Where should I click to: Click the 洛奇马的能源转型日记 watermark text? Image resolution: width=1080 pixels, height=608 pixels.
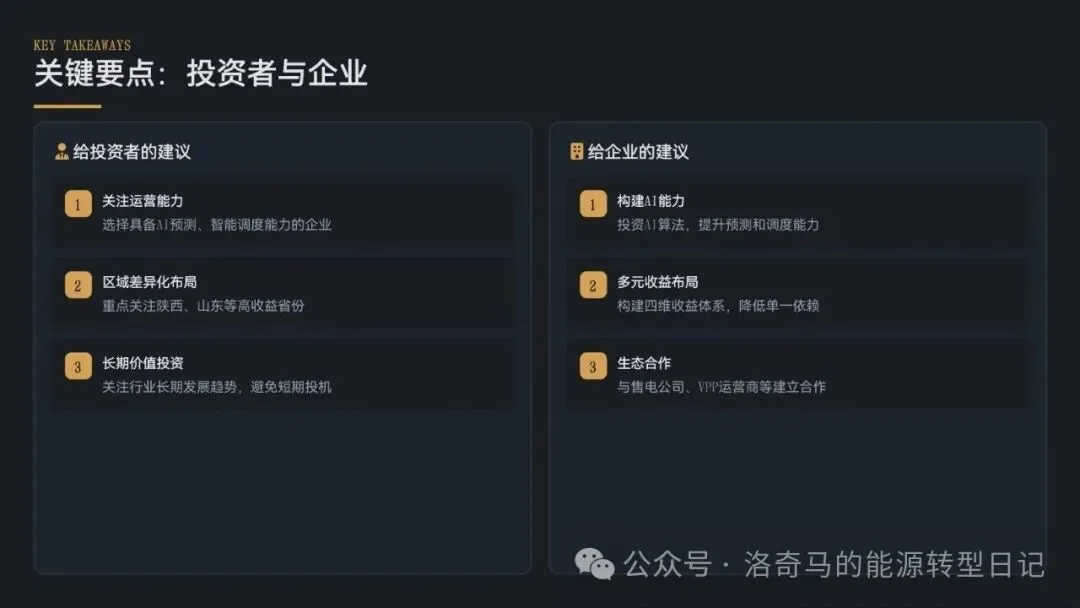pos(894,565)
